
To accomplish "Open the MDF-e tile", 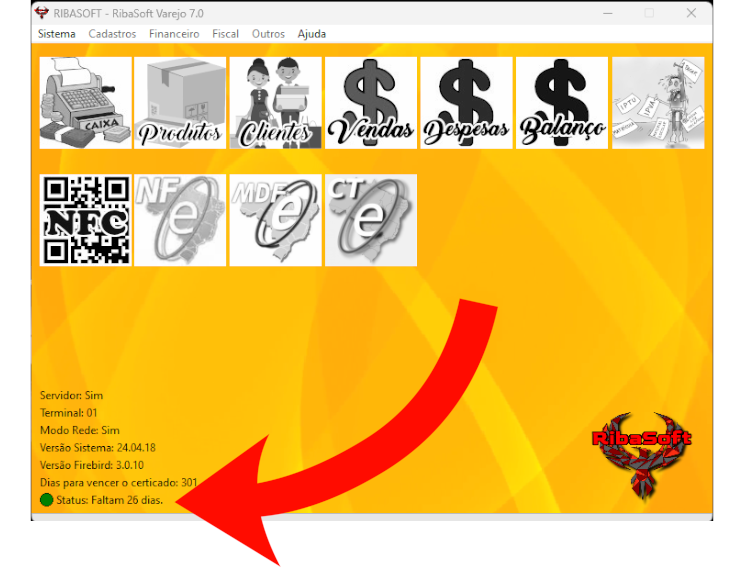I will point(276,220).
